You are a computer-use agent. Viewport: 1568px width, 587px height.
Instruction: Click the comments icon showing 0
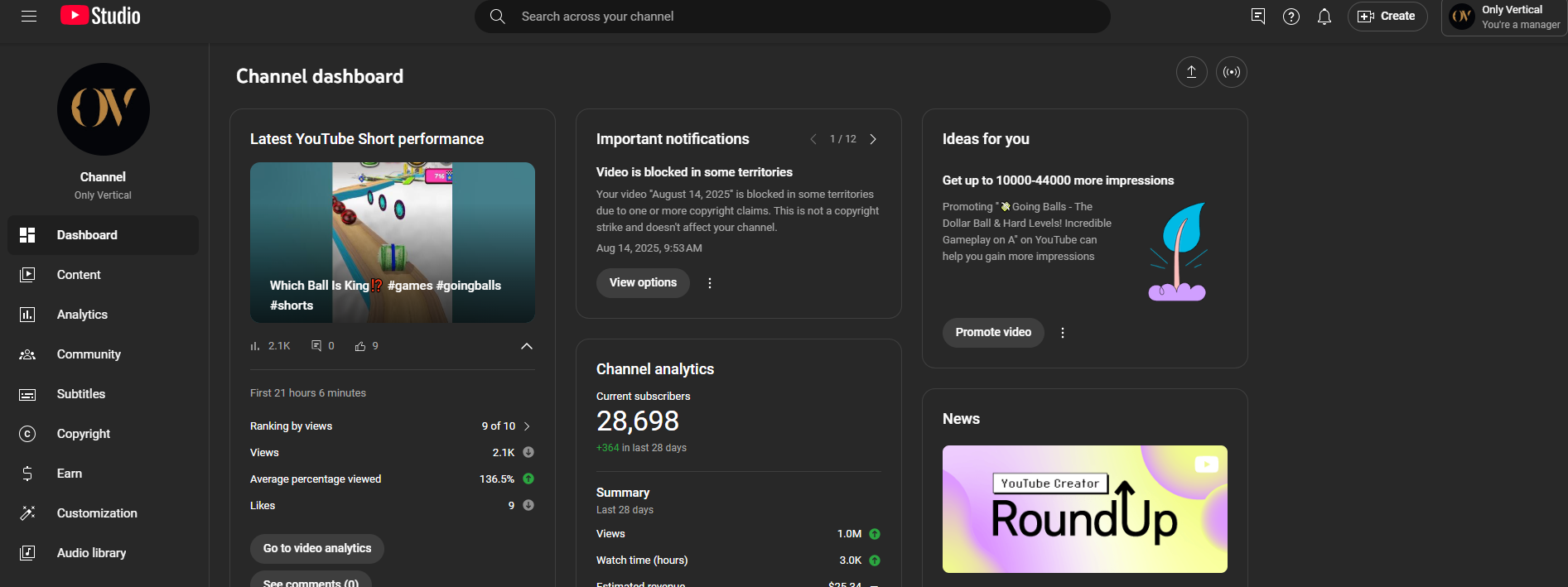point(316,346)
